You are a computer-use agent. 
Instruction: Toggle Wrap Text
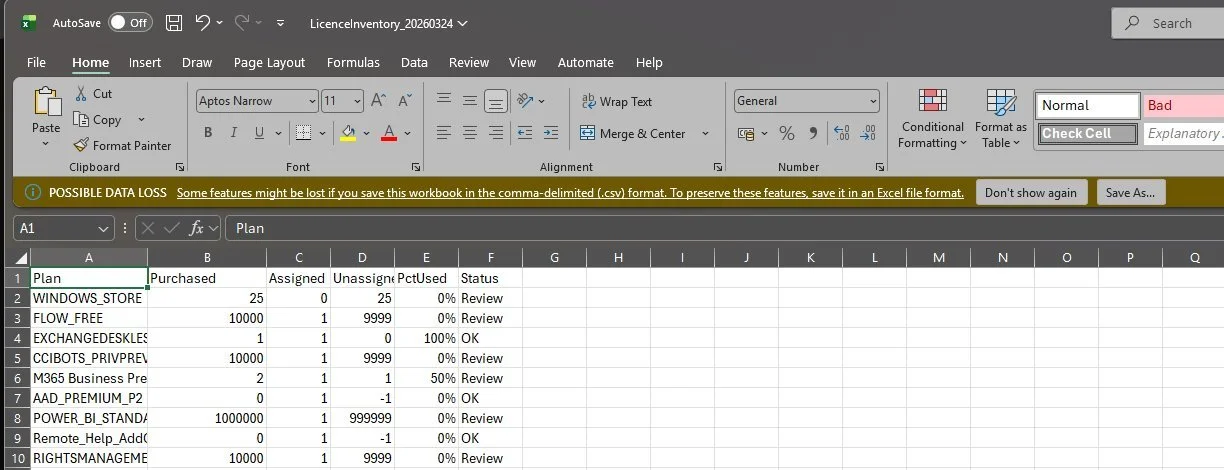point(617,101)
